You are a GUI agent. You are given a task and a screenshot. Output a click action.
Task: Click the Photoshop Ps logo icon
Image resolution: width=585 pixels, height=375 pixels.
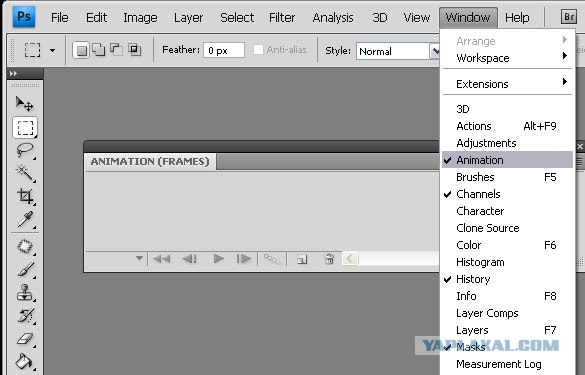(x=24, y=17)
